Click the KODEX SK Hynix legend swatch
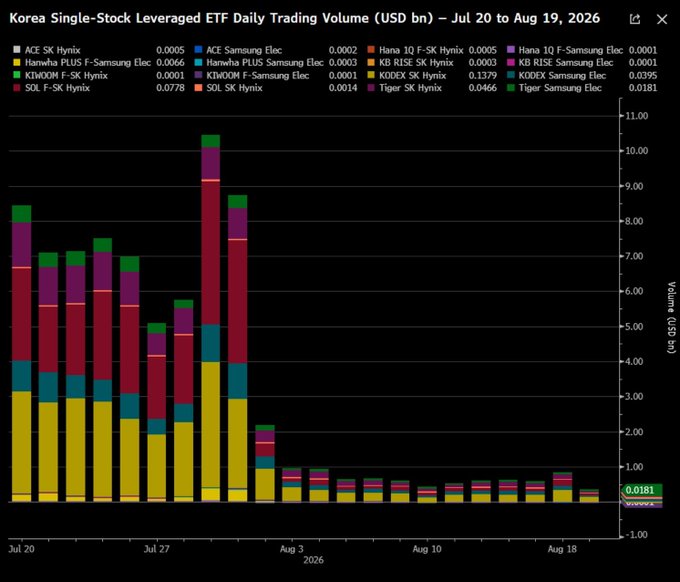 pos(371,75)
